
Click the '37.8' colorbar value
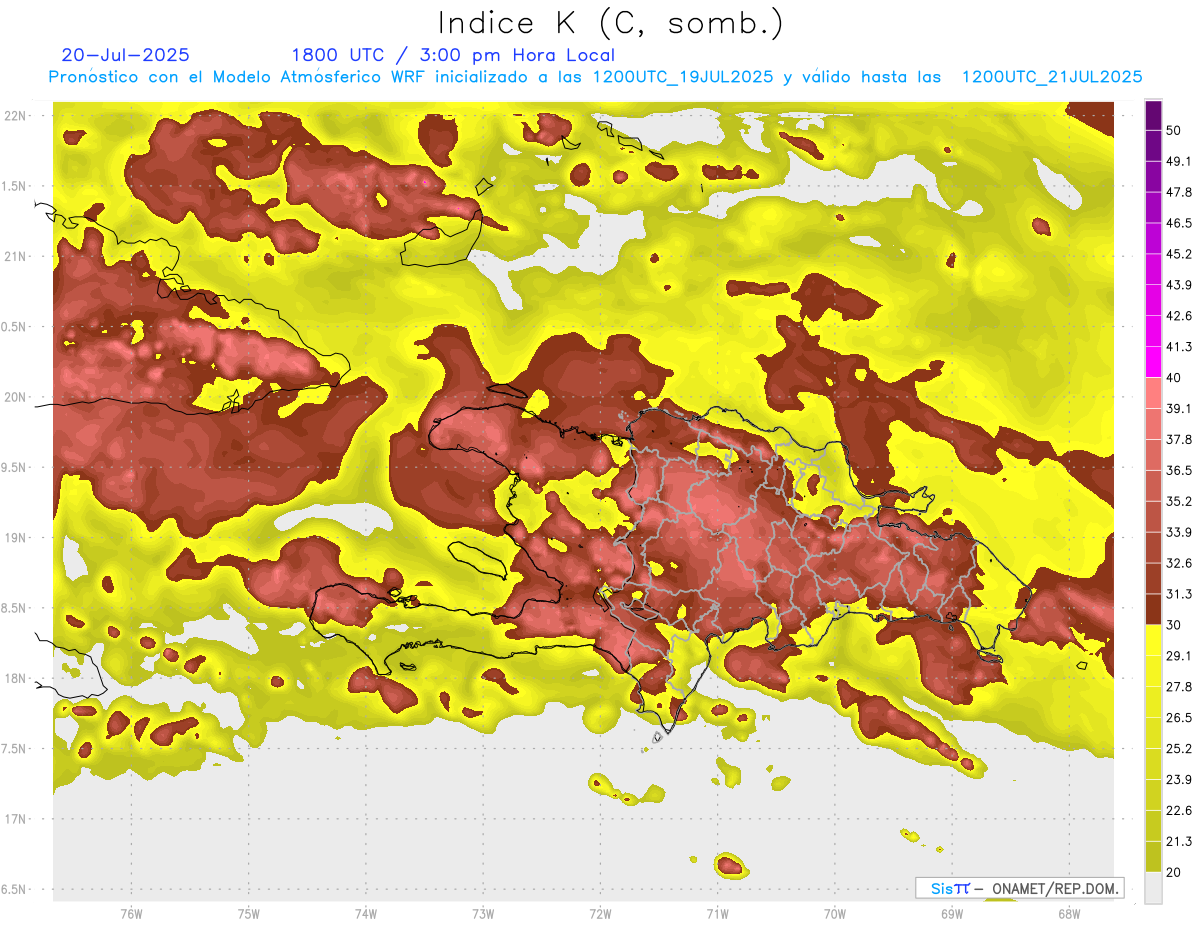coord(1179,439)
